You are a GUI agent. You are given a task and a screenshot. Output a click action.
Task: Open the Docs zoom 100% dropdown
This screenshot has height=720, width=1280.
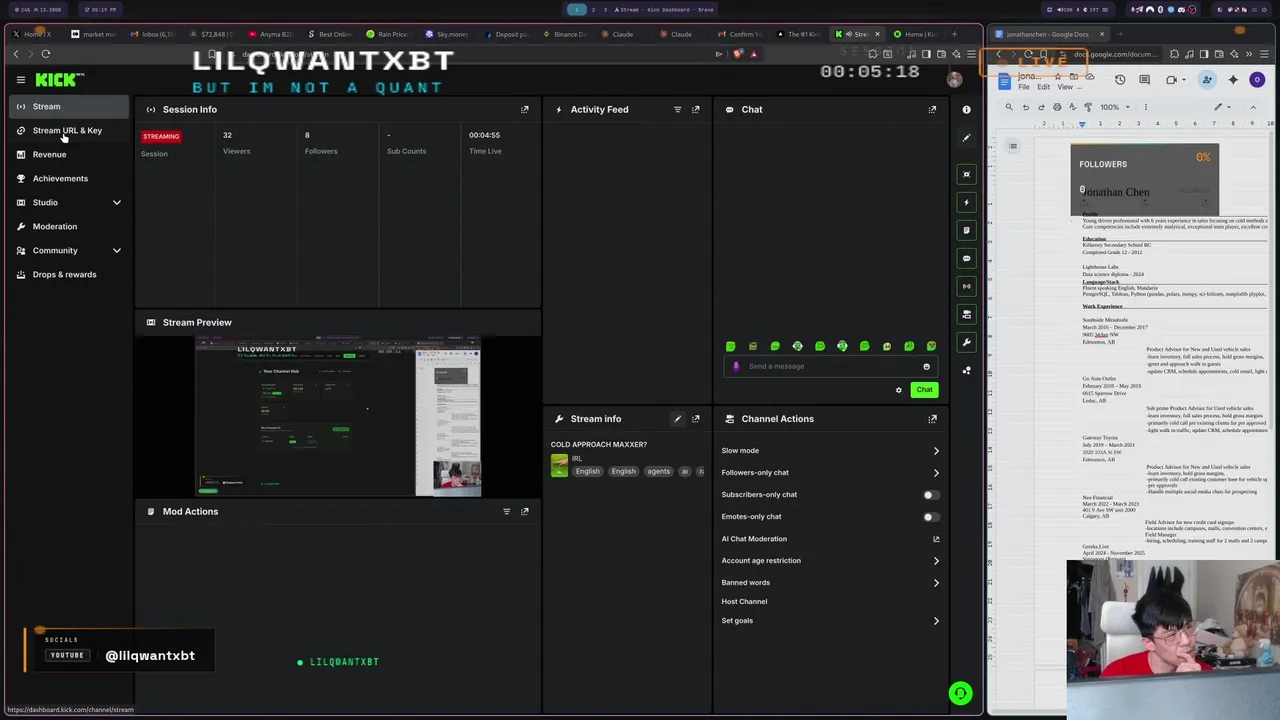pyautogui.click(x=1115, y=107)
